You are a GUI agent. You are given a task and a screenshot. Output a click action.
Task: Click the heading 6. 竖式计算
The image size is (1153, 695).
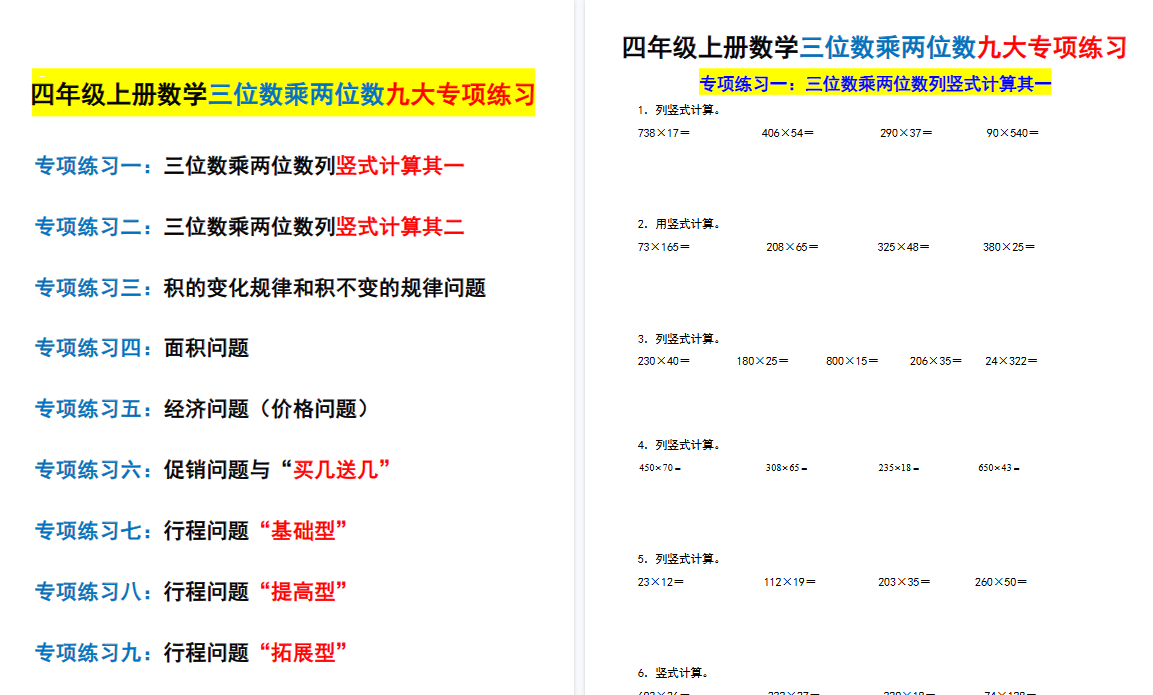tap(676, 671)
